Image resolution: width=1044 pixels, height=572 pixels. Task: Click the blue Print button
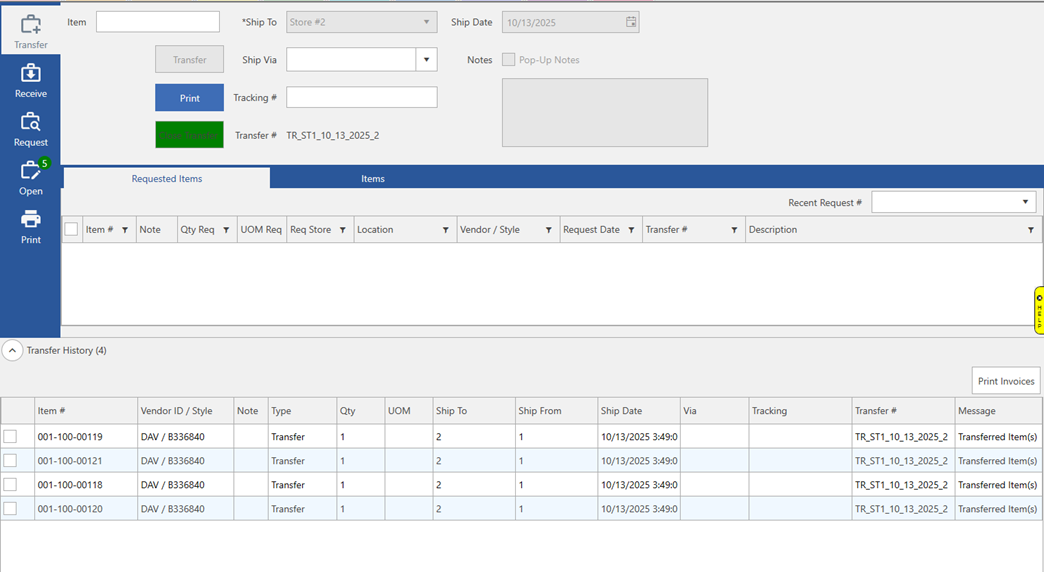click(189, 98)
